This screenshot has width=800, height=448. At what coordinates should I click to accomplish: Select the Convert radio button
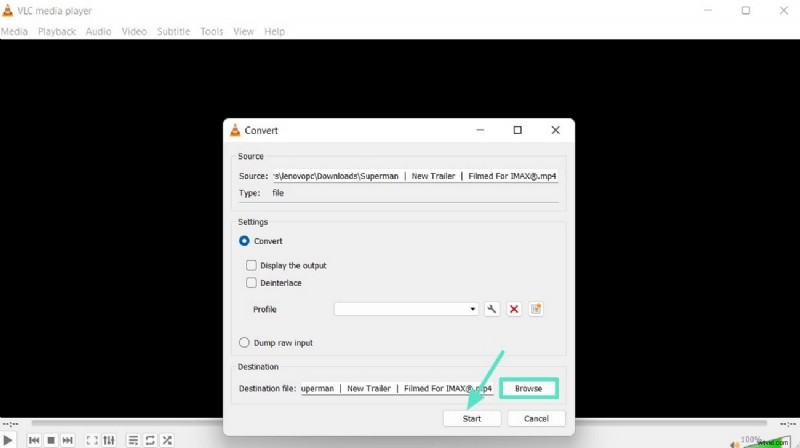coord(244,241)
